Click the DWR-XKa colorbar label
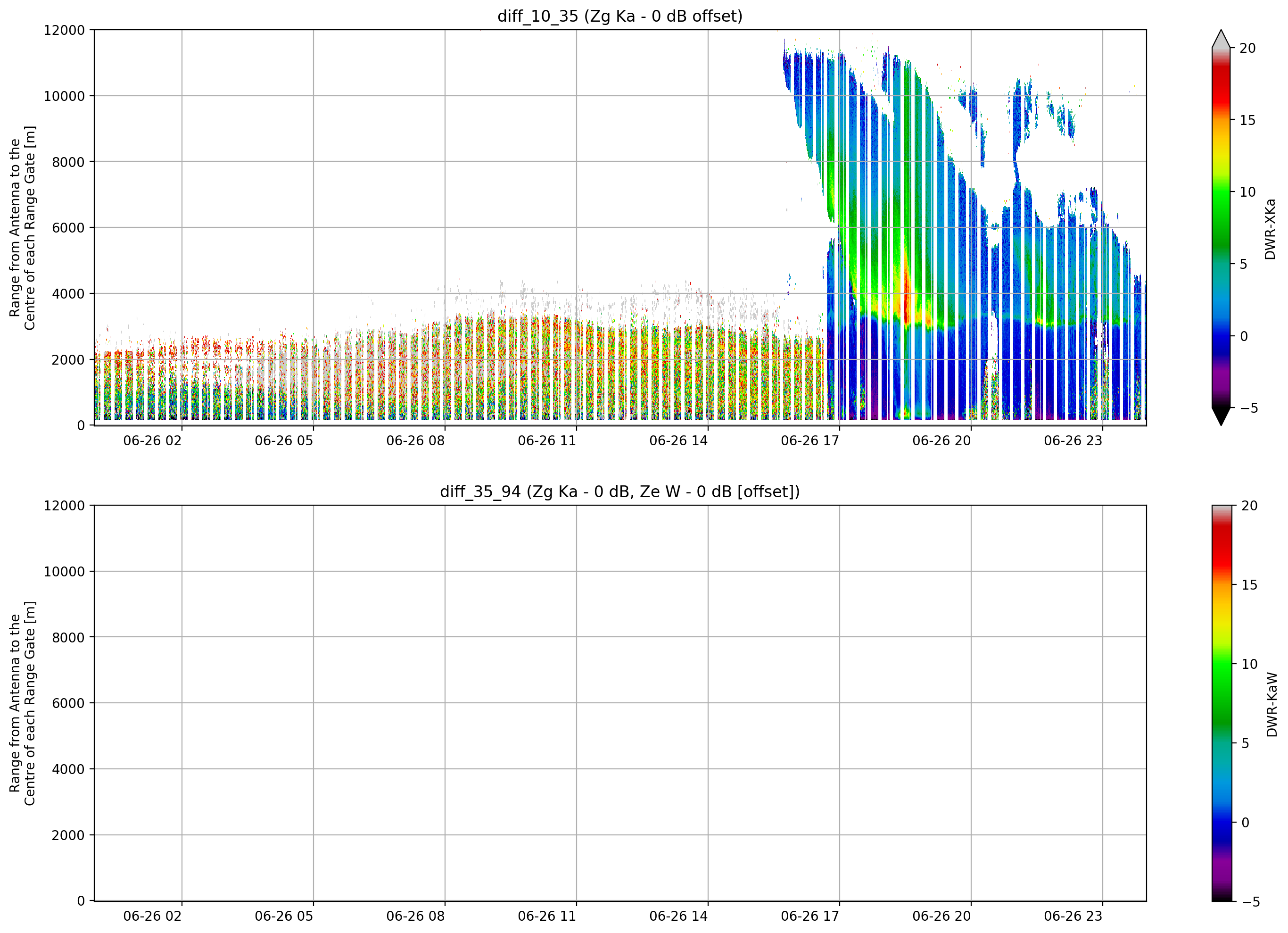Image resolution: width=1288 pixels, height=933 pixels. [x=1270, y=229]
